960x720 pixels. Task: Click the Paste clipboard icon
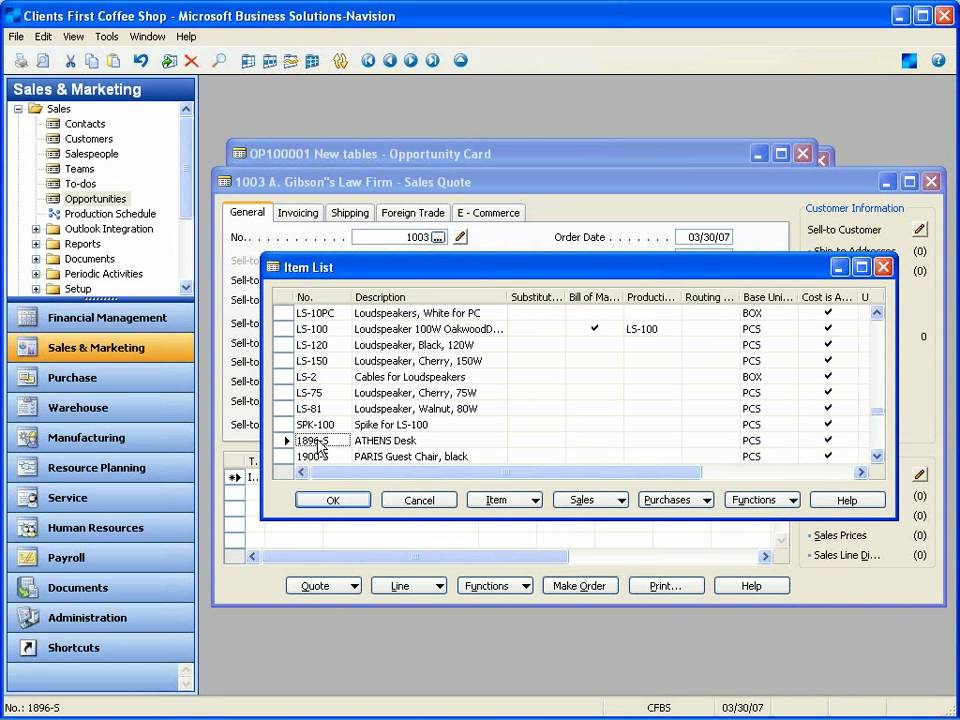point(113,61)
